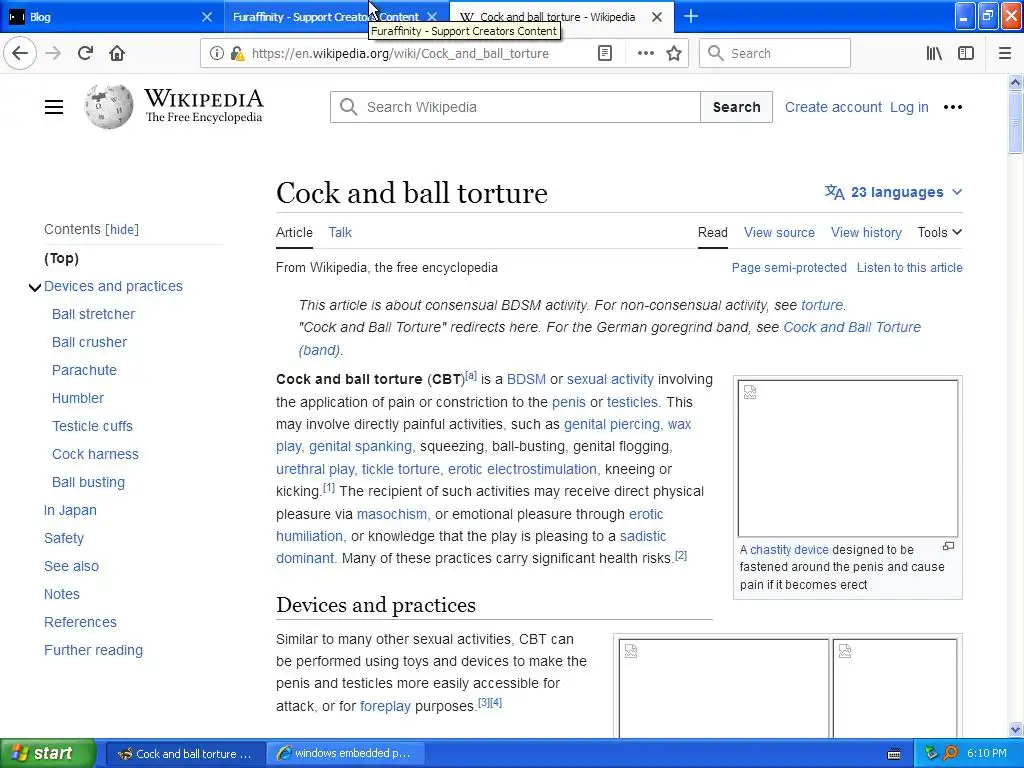
Task: Open Wikipedia personal tools ellipsis menu
Action: click(x=953, y=107)
